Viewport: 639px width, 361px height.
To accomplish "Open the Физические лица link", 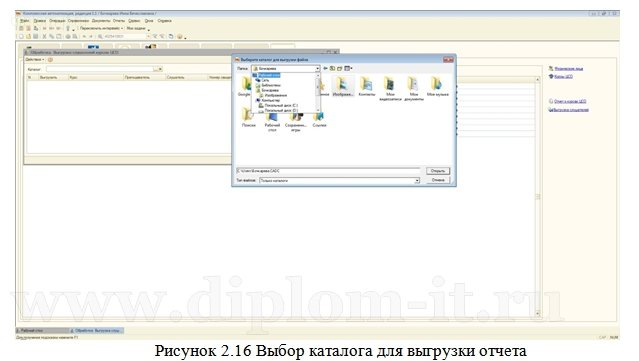I will tap(568, 69).
